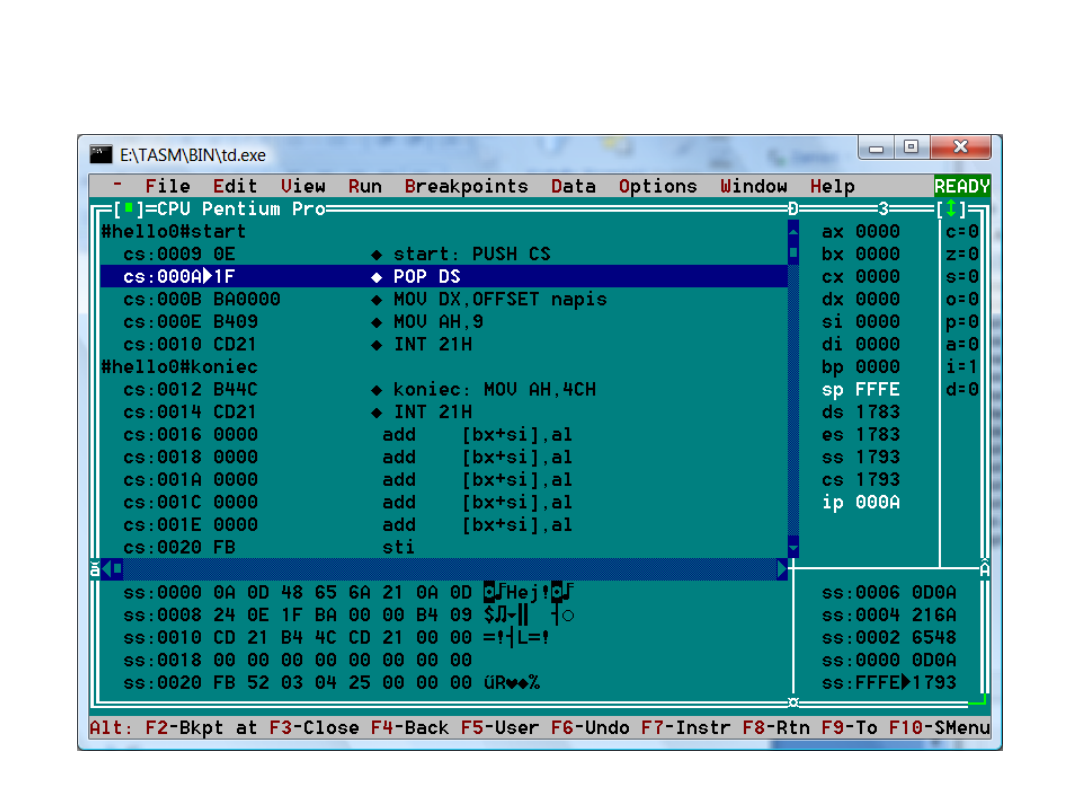Click the code pane scroll up arrow
The height and width of the screenshot is (810, 1080).
point(794,231)
